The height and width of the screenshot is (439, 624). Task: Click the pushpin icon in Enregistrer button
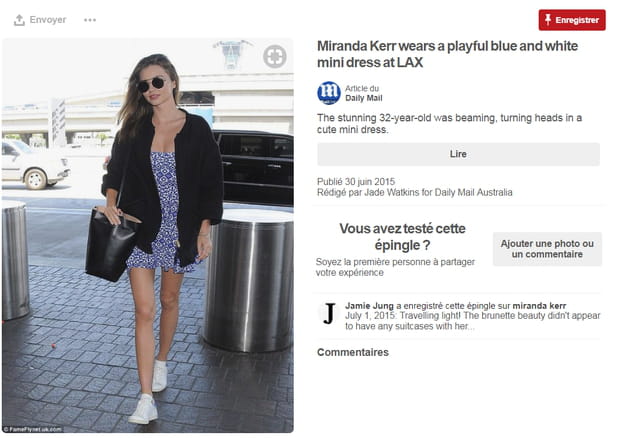click(x=548, y=20)
